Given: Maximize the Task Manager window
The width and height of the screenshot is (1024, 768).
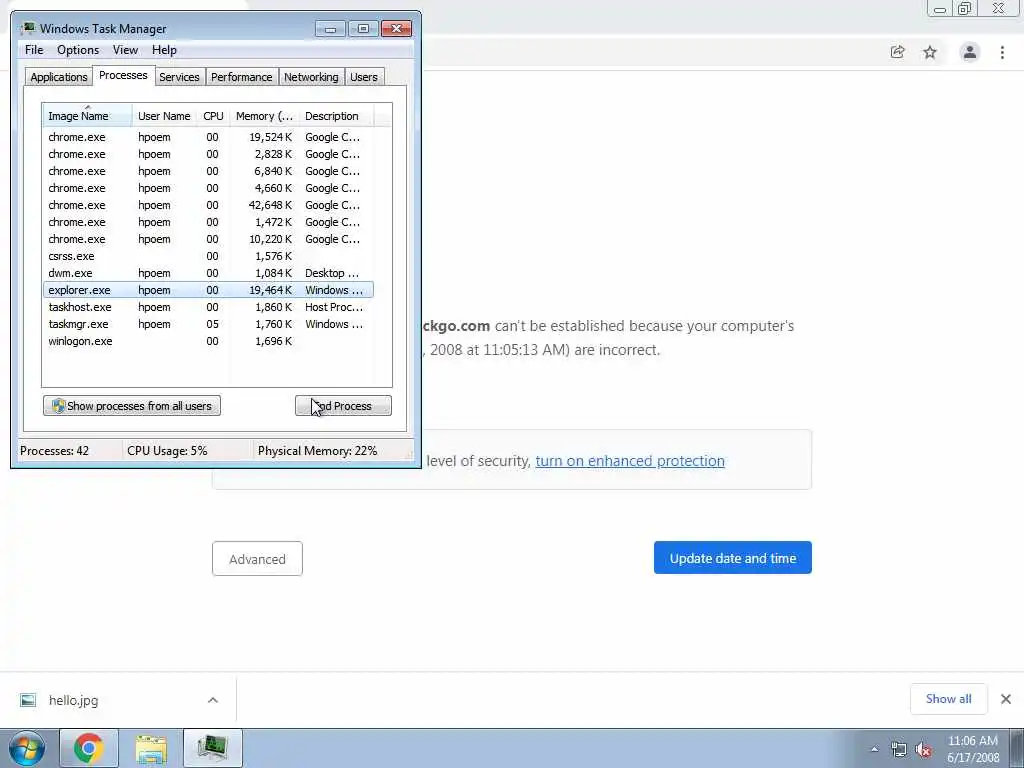Looking at the screenshot, I should [363, 29].
